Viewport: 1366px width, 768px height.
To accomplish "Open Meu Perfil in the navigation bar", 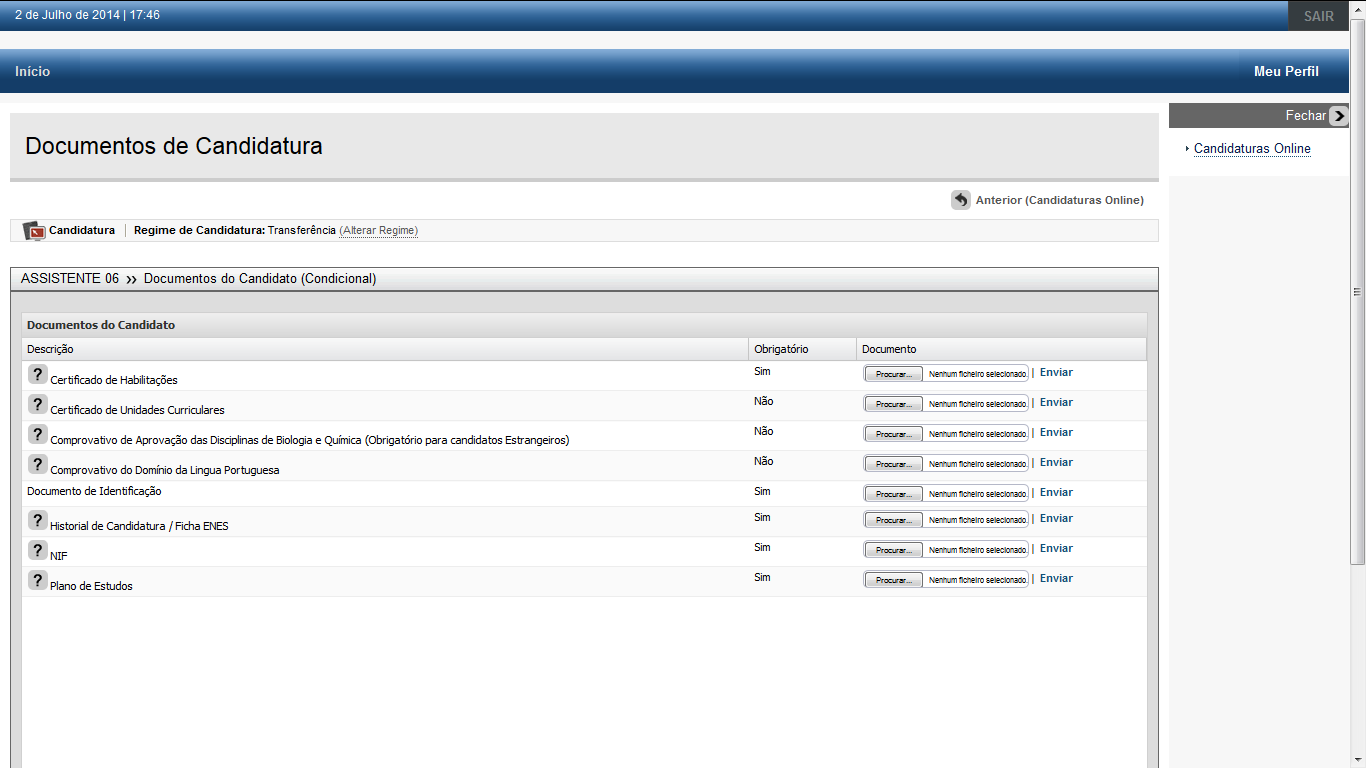I will click(1286, 71).
